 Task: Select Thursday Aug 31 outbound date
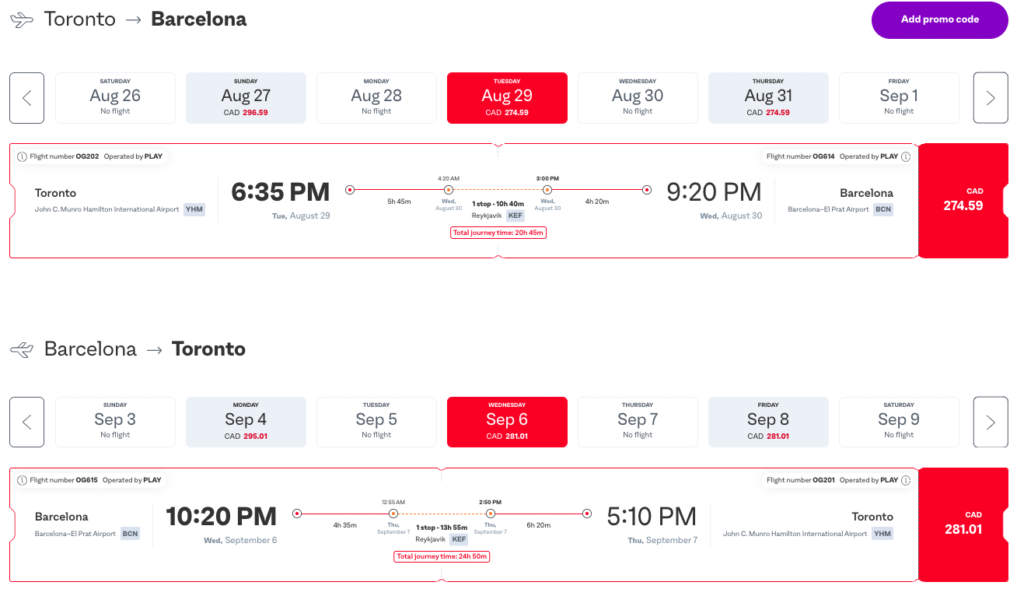(768, 98)
